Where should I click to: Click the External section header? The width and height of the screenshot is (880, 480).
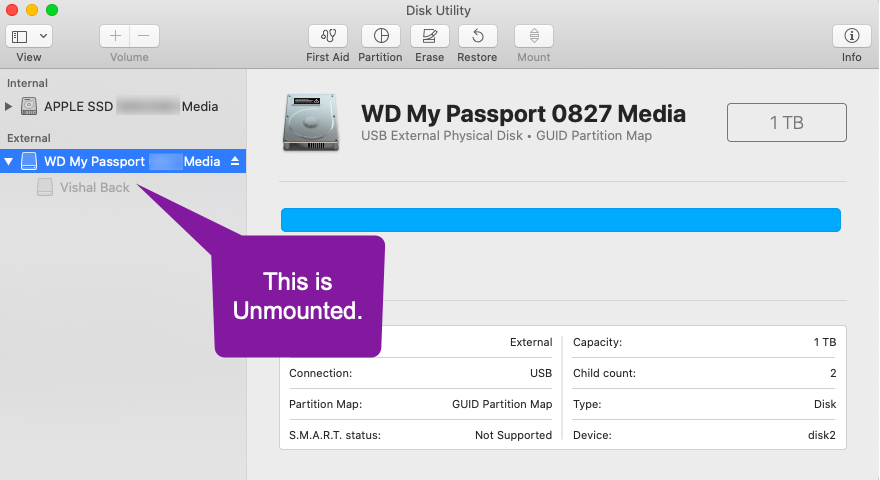[29, 138]
